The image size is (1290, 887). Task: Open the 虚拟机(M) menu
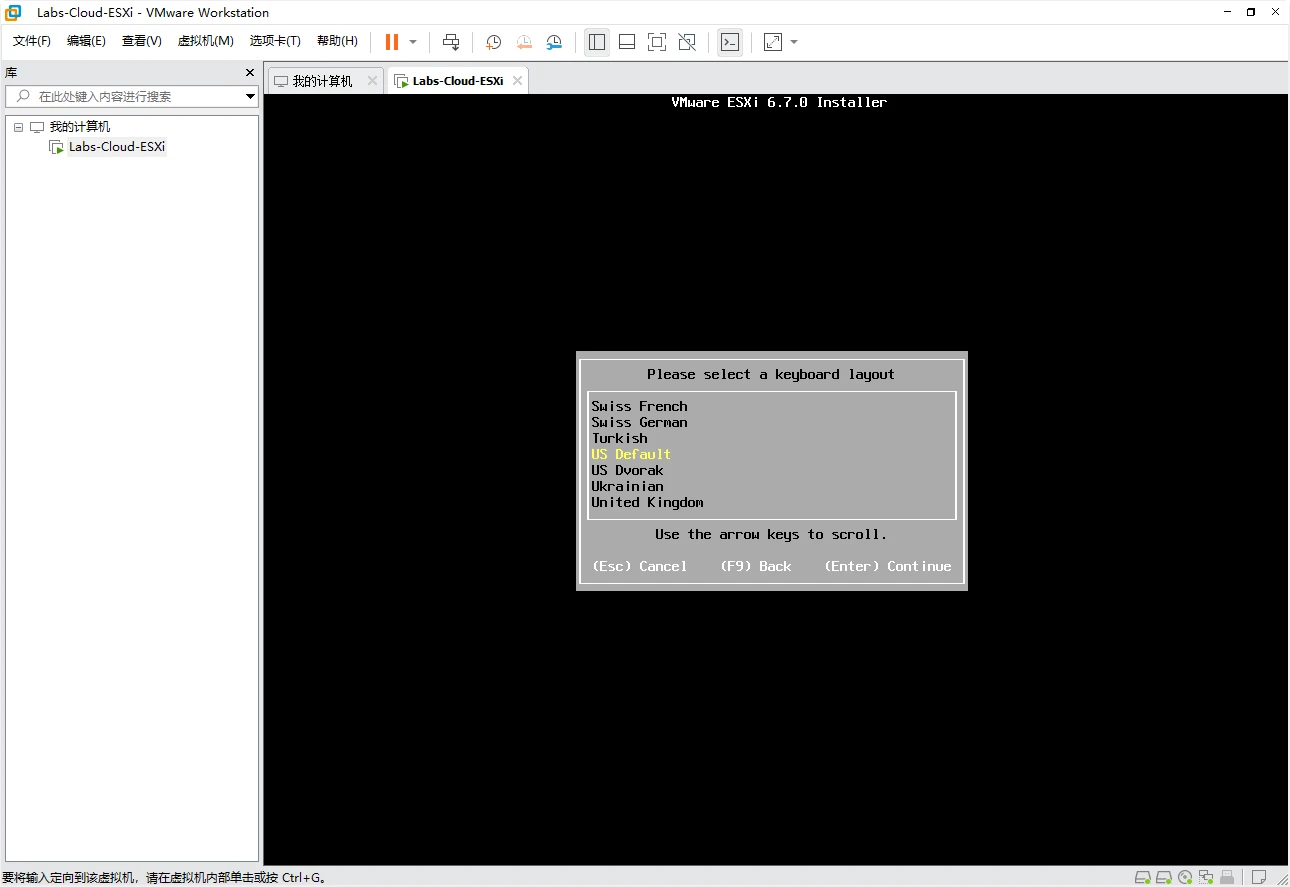click(x=205, y=41)
